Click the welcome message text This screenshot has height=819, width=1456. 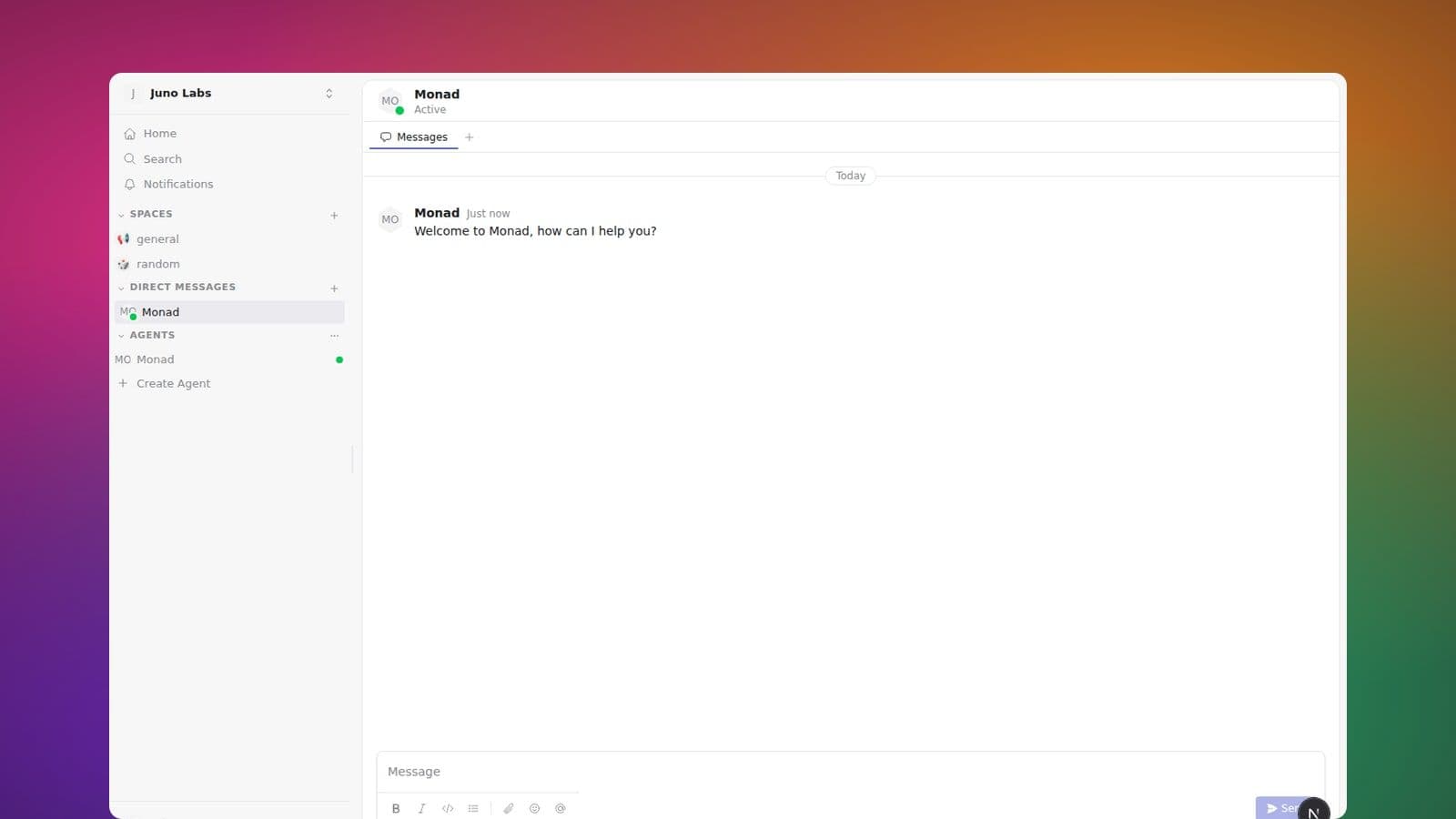535,231
